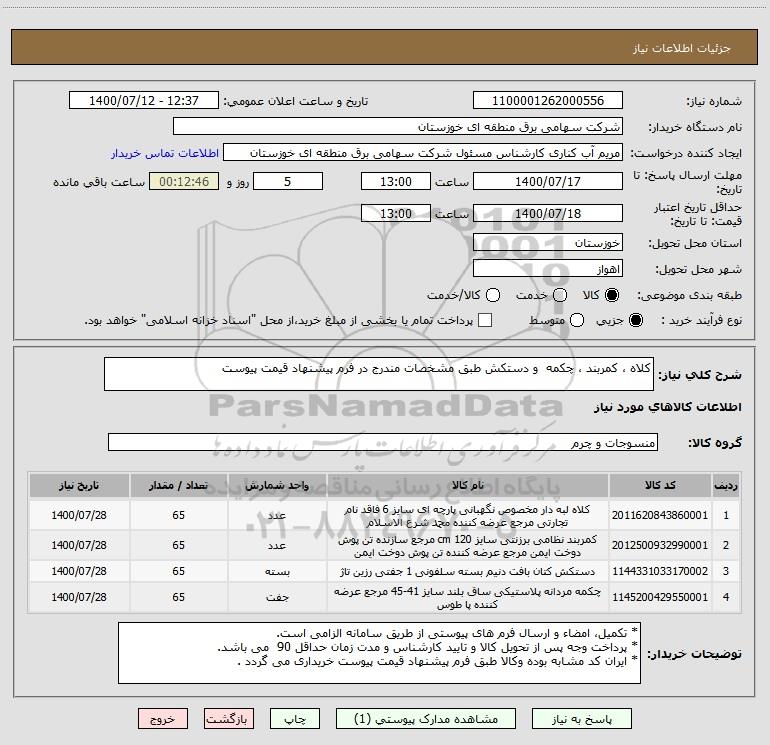Click the پاسخ به نیاز button
This screenshot has width=770, height=745.
(582, 719)
